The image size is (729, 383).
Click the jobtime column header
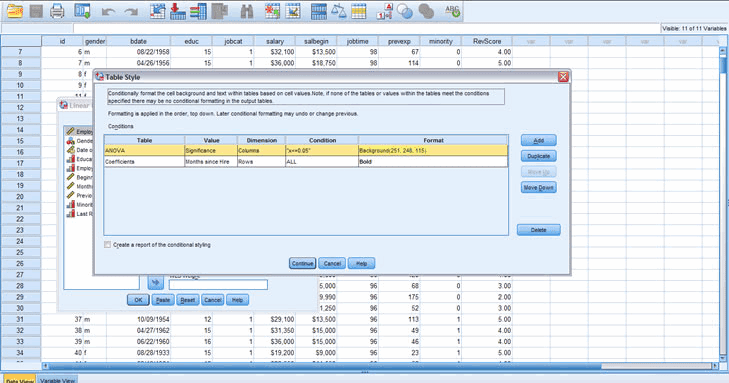click(x=358, y=41)
